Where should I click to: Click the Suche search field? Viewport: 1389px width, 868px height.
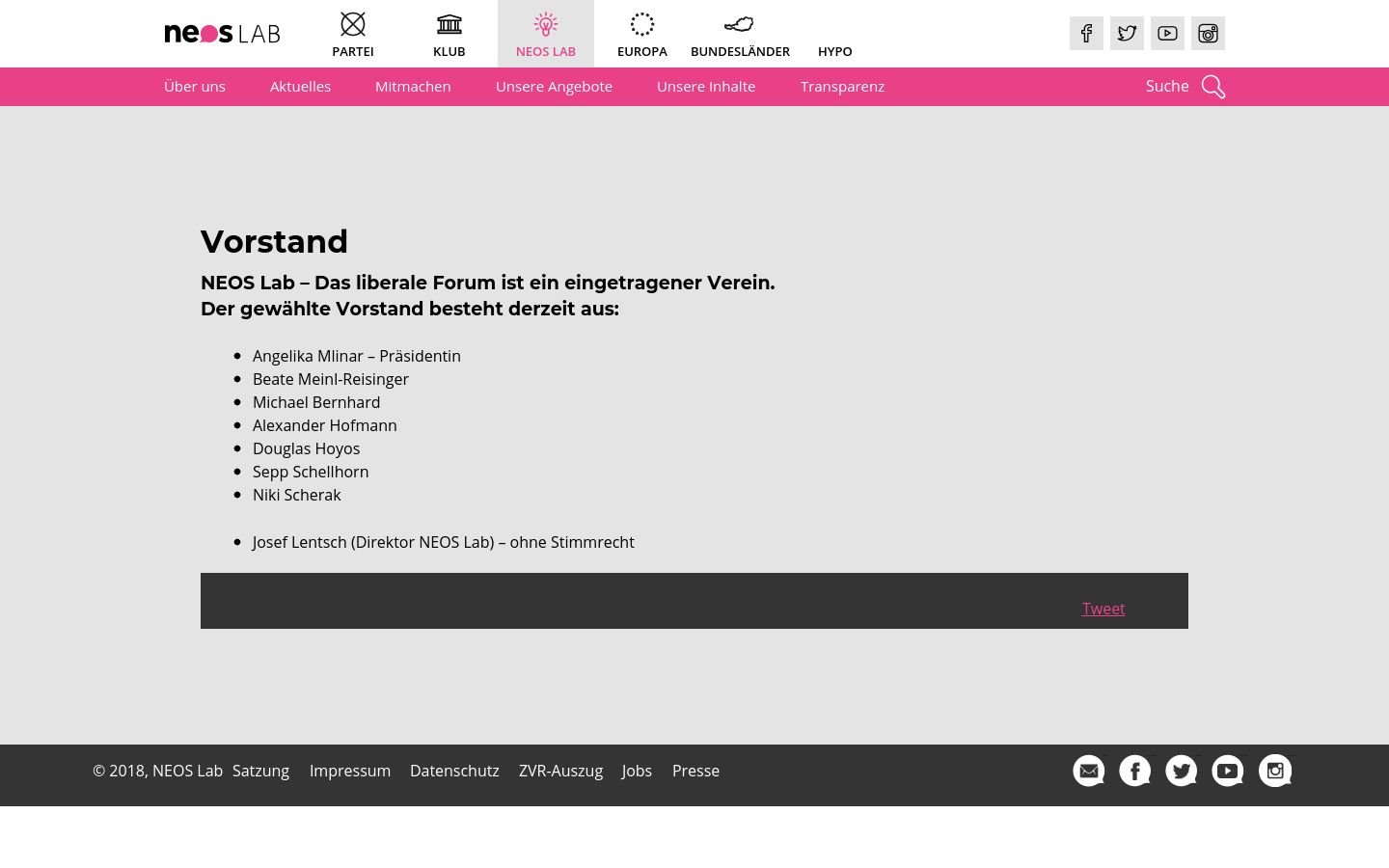point(1167,87)
